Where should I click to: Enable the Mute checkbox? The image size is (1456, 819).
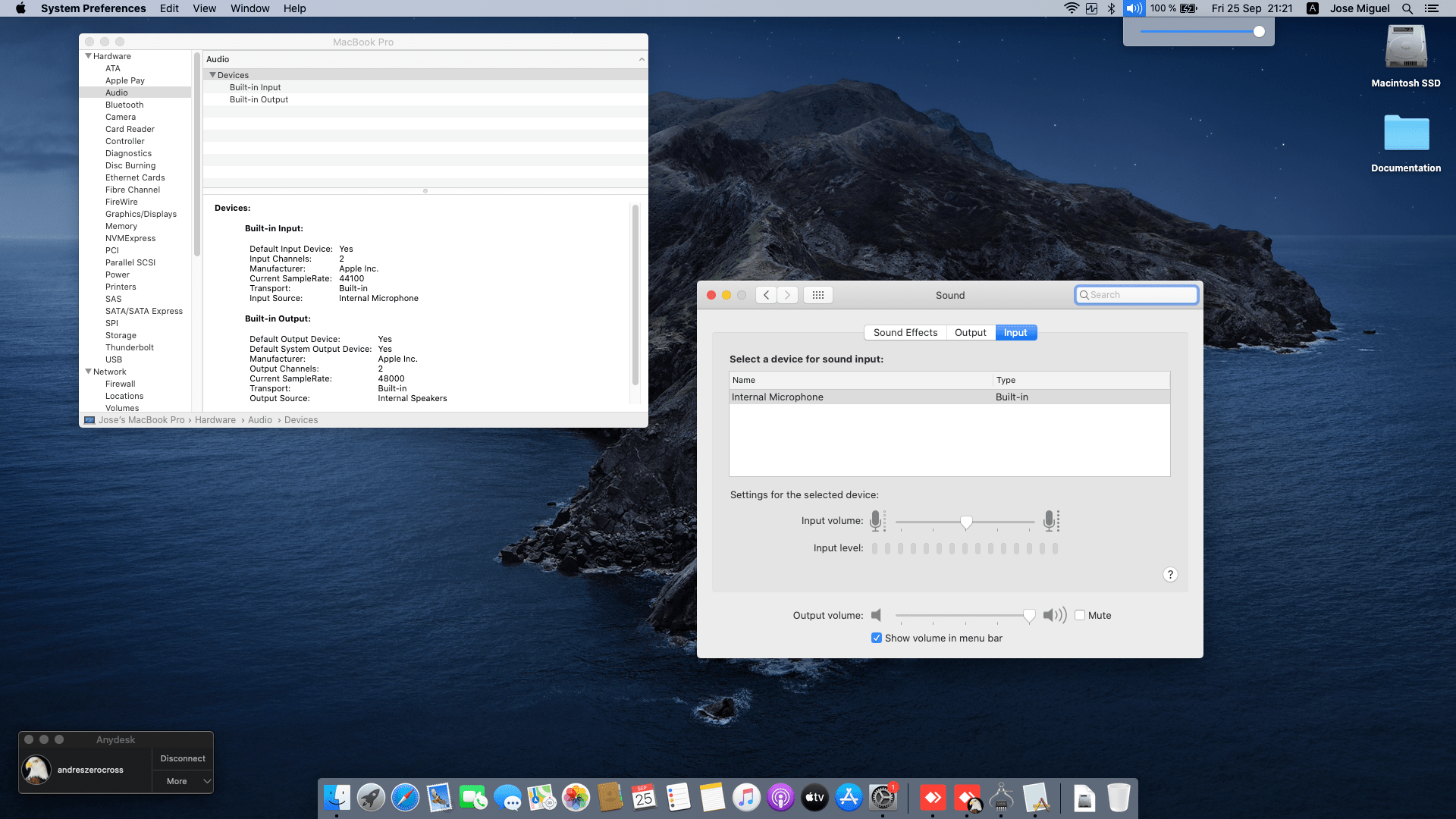pos(1080,615)
